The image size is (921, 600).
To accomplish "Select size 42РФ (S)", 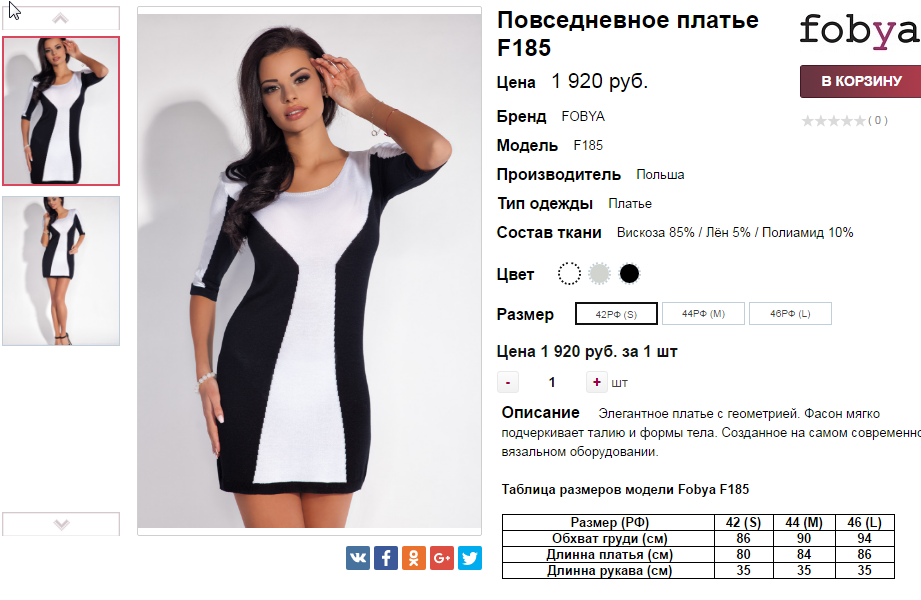I will tap(616, 314).
